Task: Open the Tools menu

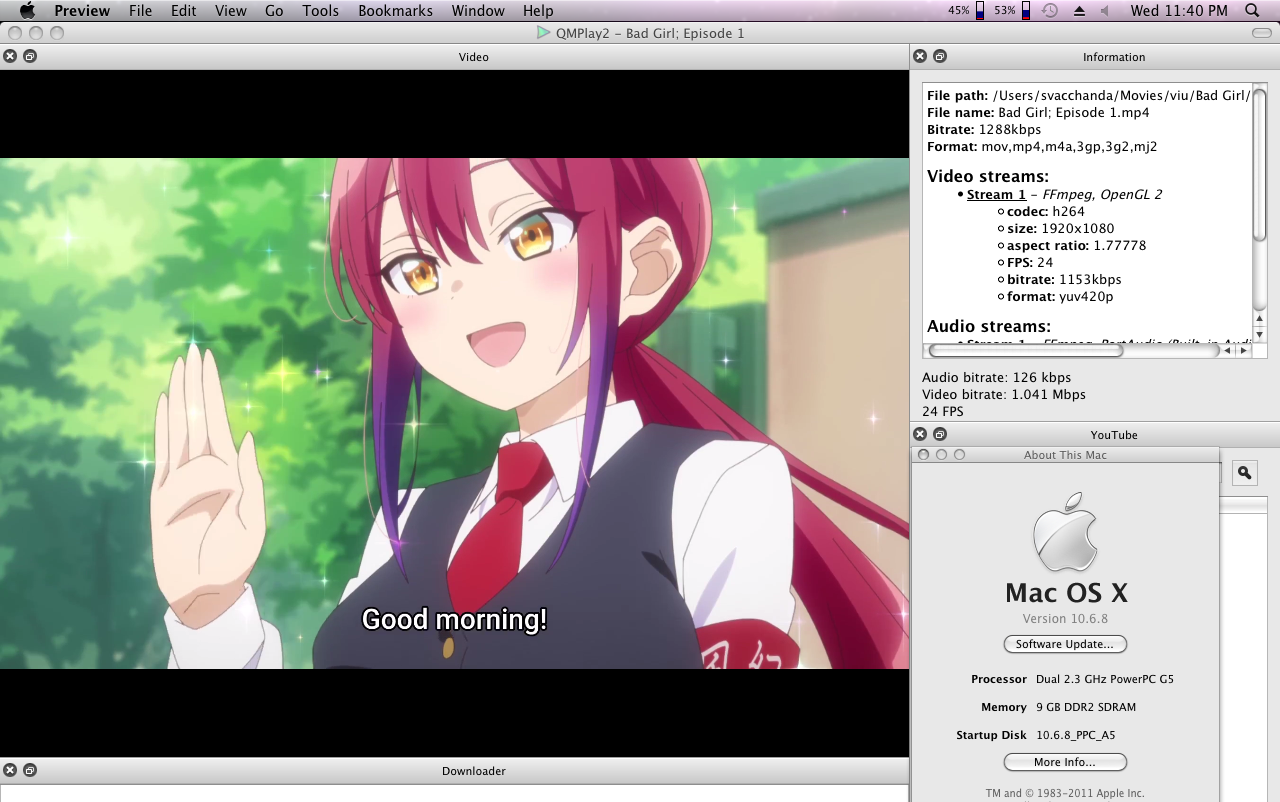Action: pyautogui.click(x=321, y=11)
